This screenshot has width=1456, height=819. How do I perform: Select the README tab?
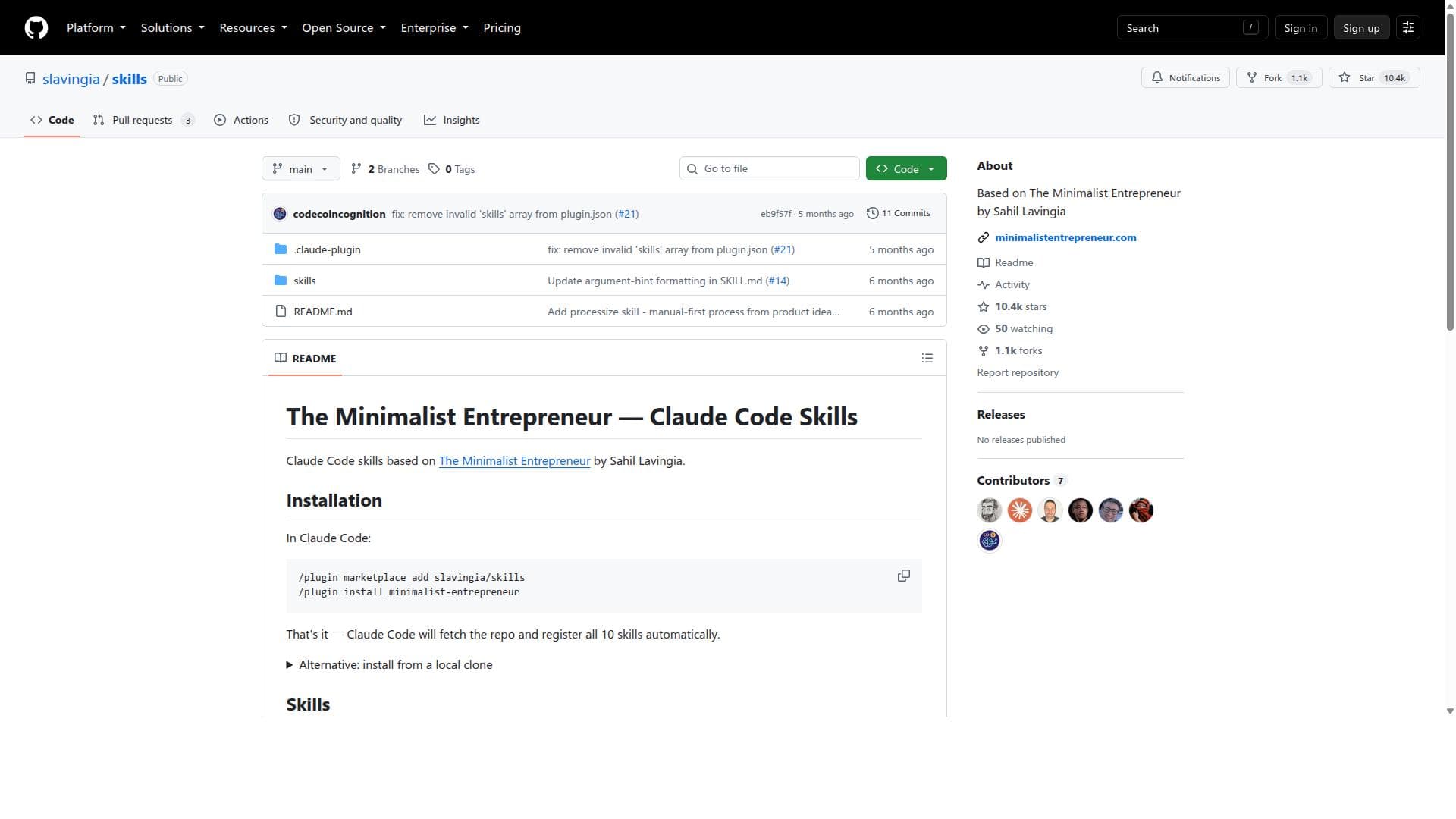coord(306,359)
